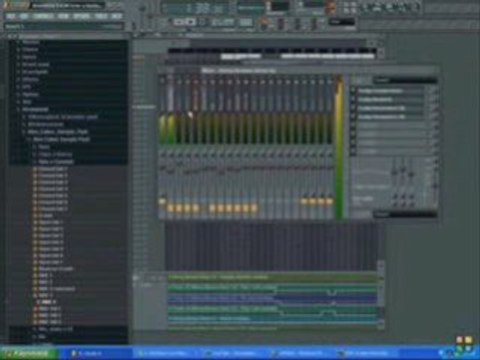Click the green clip on the first playlist track
The height and width of the screenshot is (360, 480).
point(273,278)
